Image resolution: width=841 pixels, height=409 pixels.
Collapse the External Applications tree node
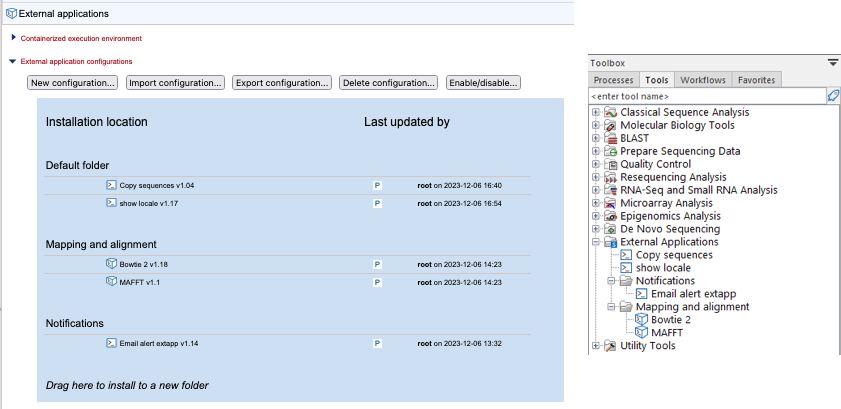click(x=595, y=242)
